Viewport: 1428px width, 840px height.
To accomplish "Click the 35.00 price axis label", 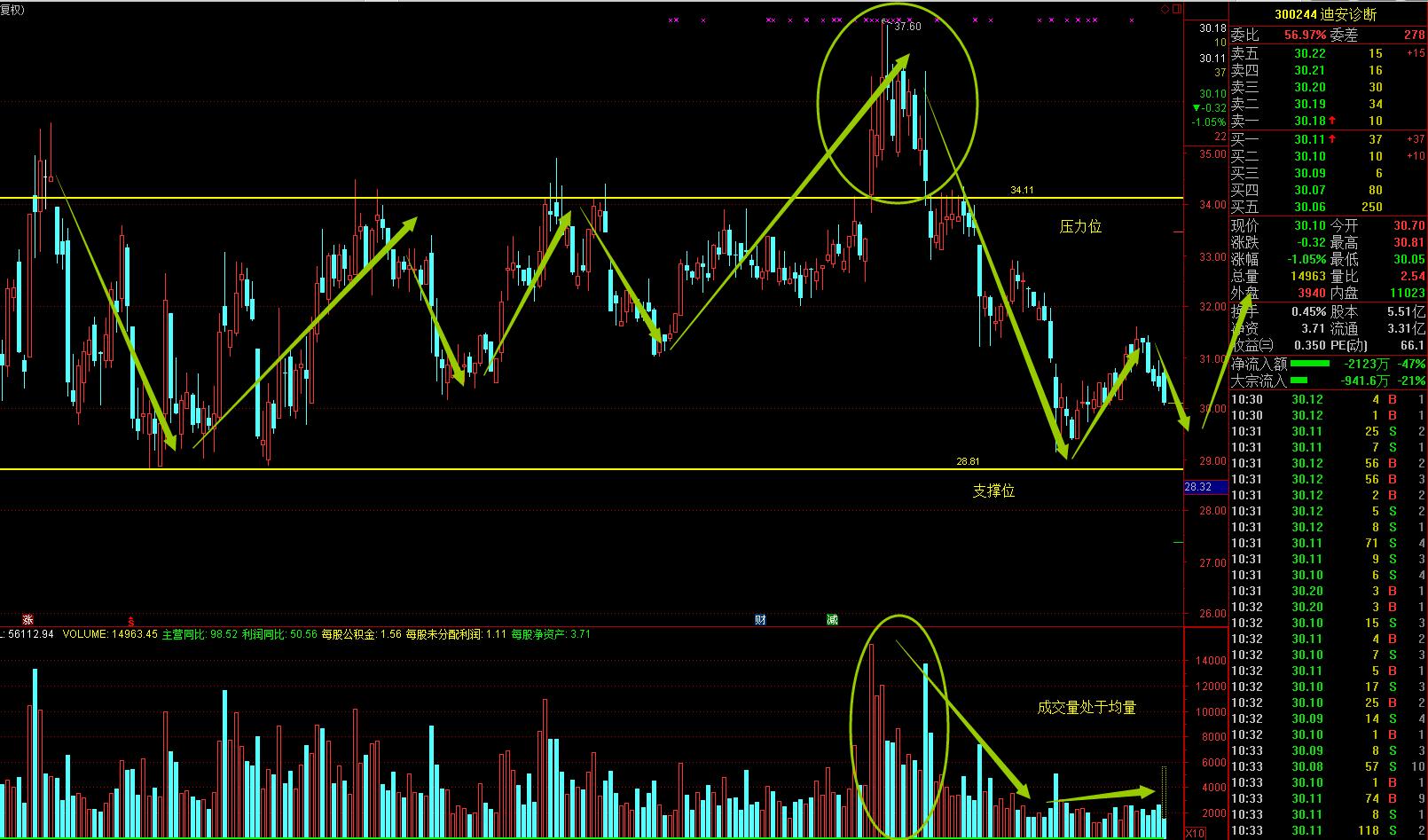I will pyautogui.click(x=1212, y=154).
